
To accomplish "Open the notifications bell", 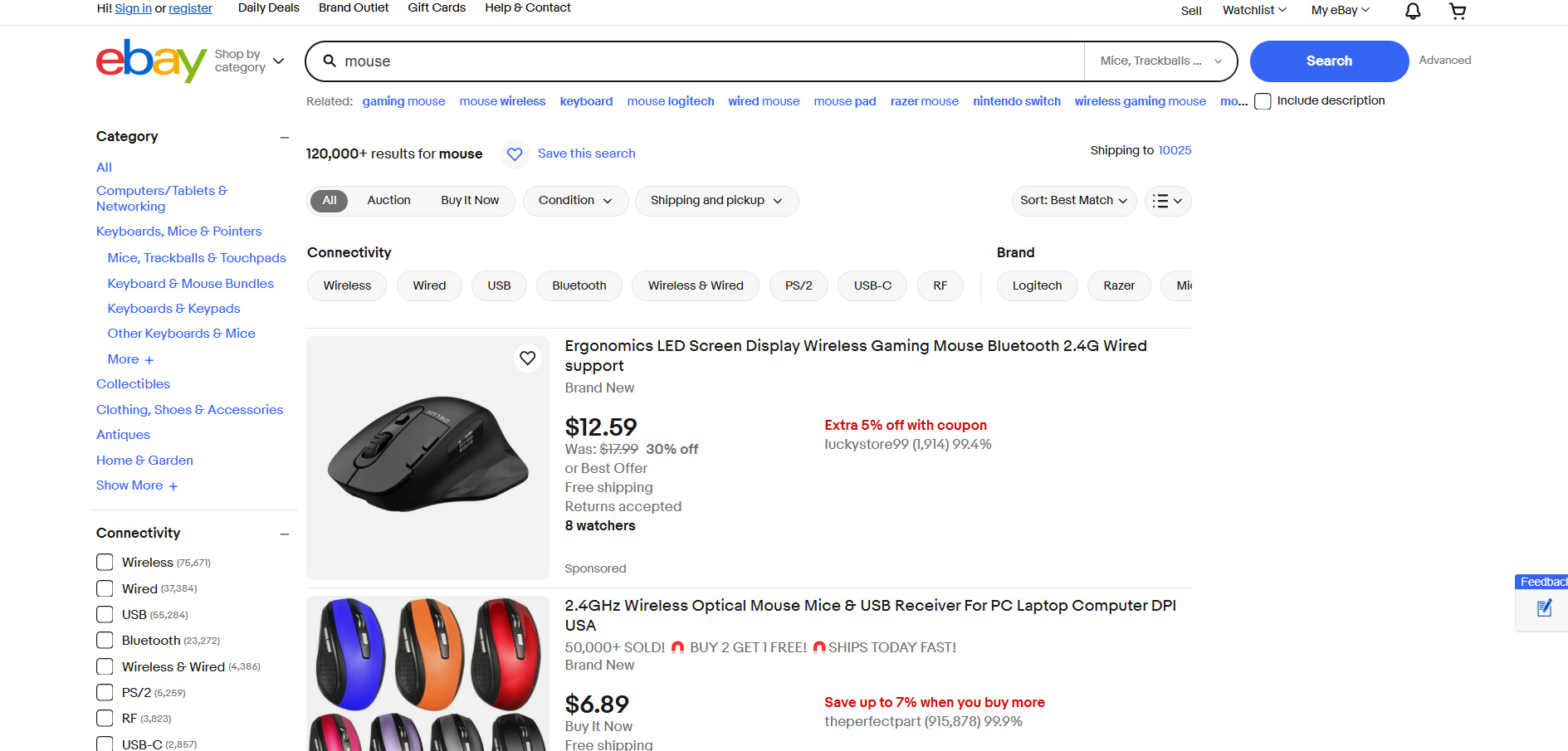I will tap(1412, 11).
